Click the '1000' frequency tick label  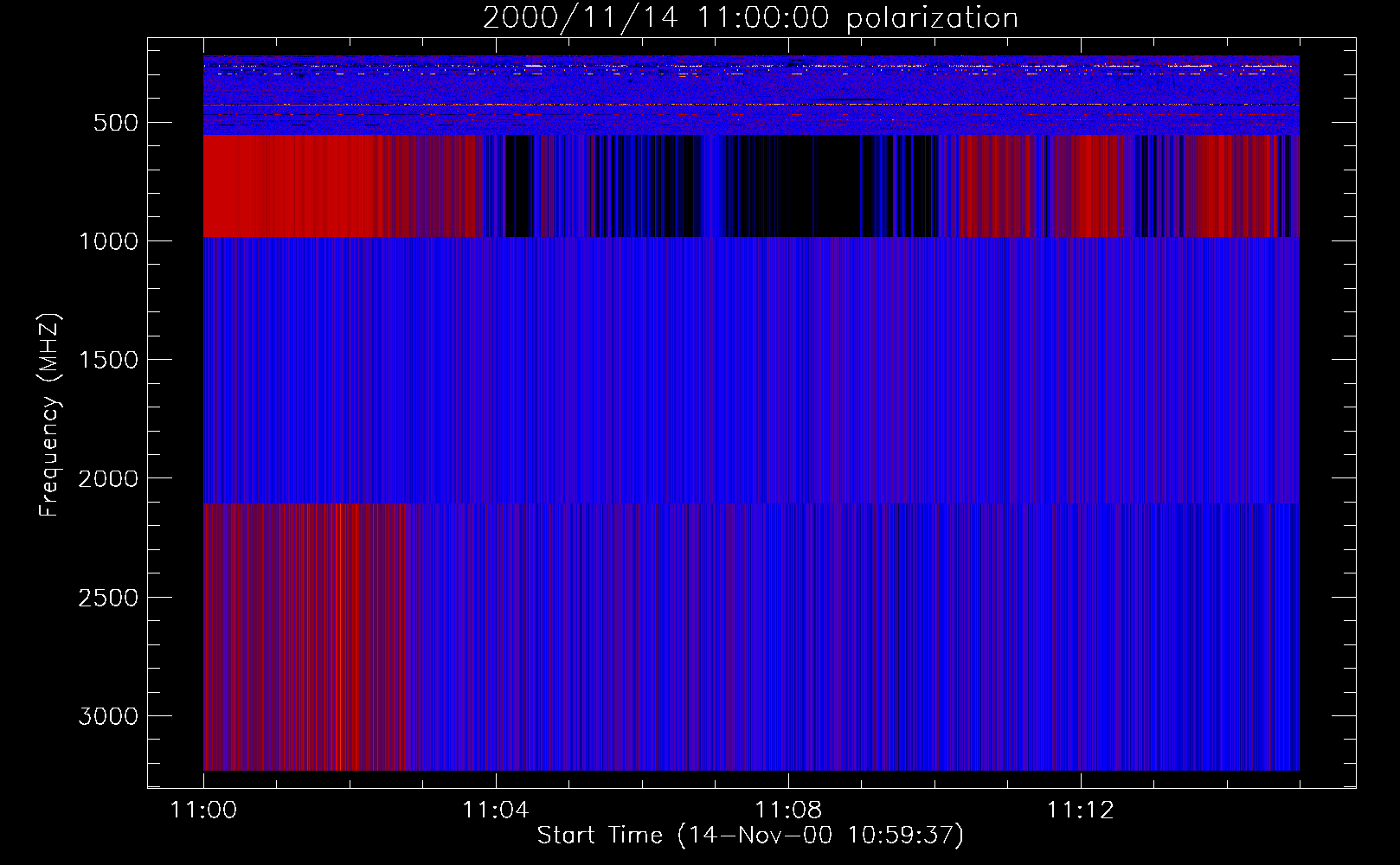click(108, 241)
